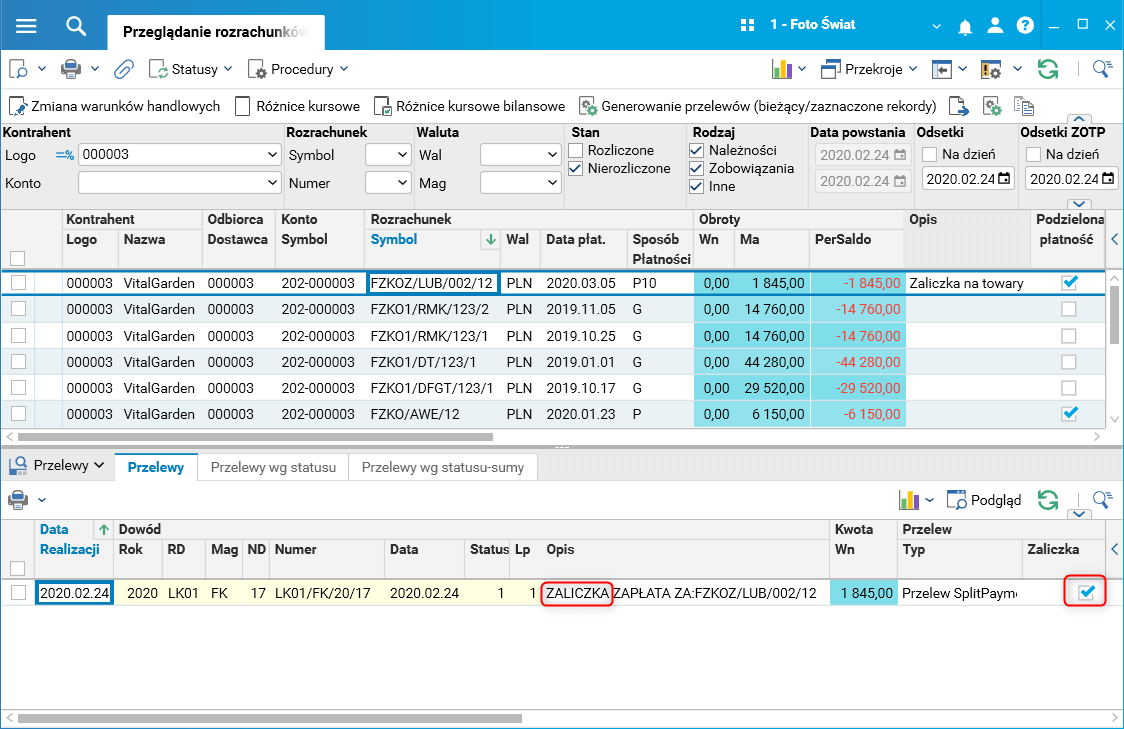Viewport: 1124px width, 729px height.
Task: Expand the Przekroje dropdown
Action: pos(871,69)
